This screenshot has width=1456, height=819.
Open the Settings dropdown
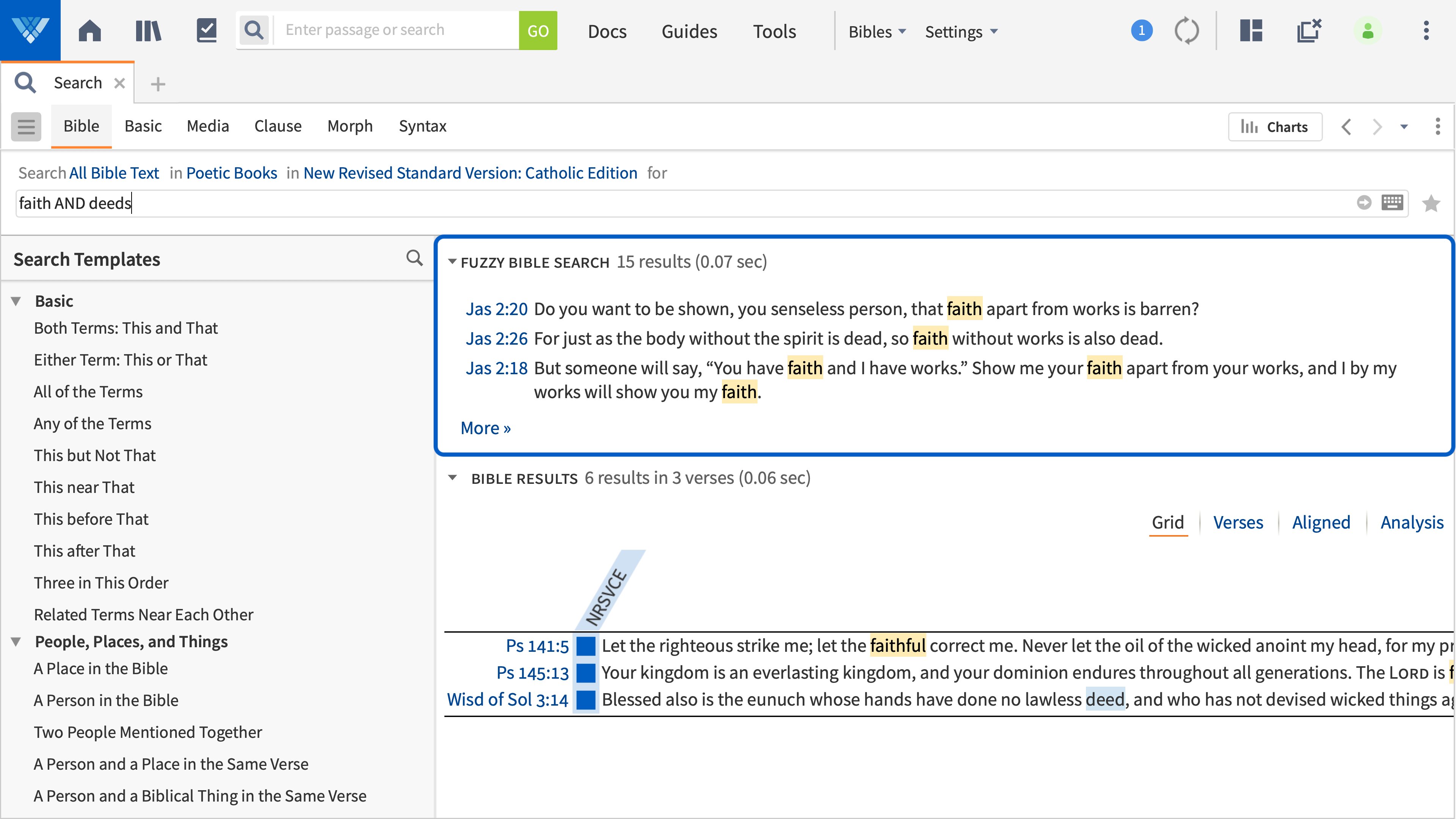coord(961,31)
